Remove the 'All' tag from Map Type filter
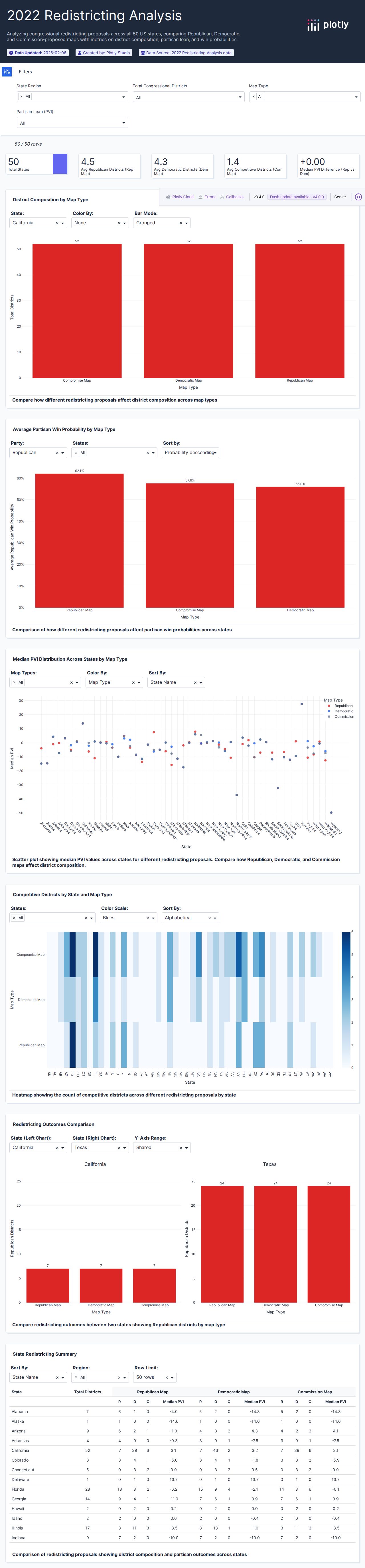Viewport: 365px width, 1568px height. (x=254, y=97)
